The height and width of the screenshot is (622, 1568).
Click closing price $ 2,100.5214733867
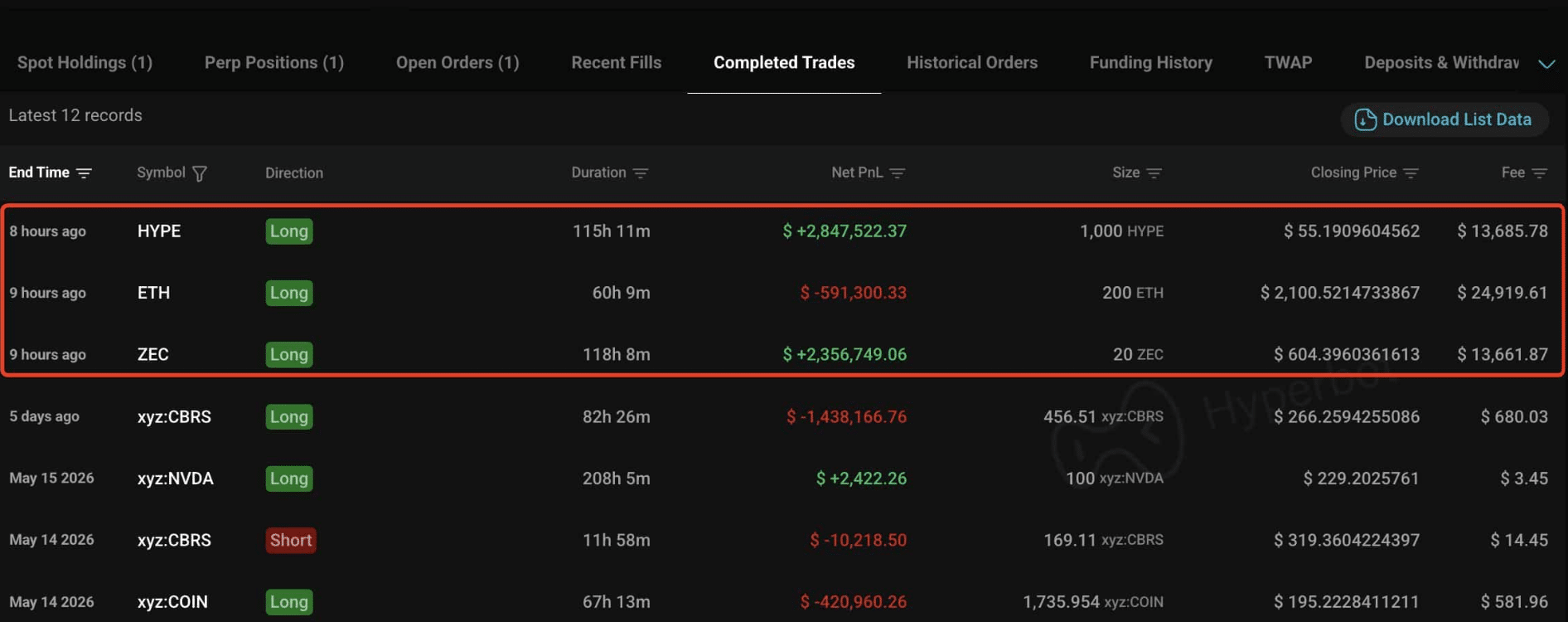point(1340,293)
